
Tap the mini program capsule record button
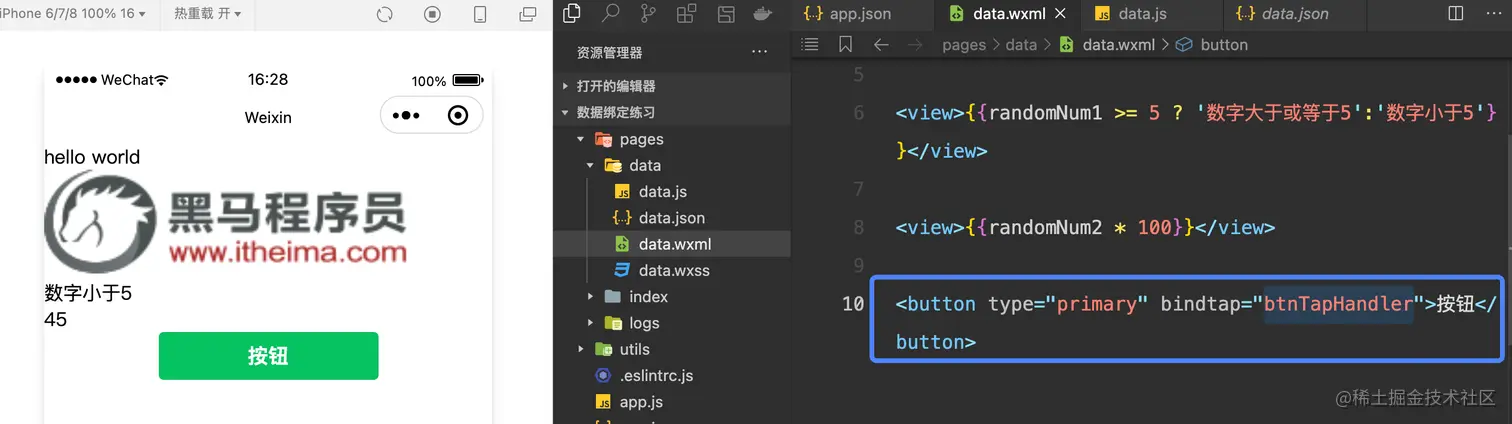tap(458, 116)
